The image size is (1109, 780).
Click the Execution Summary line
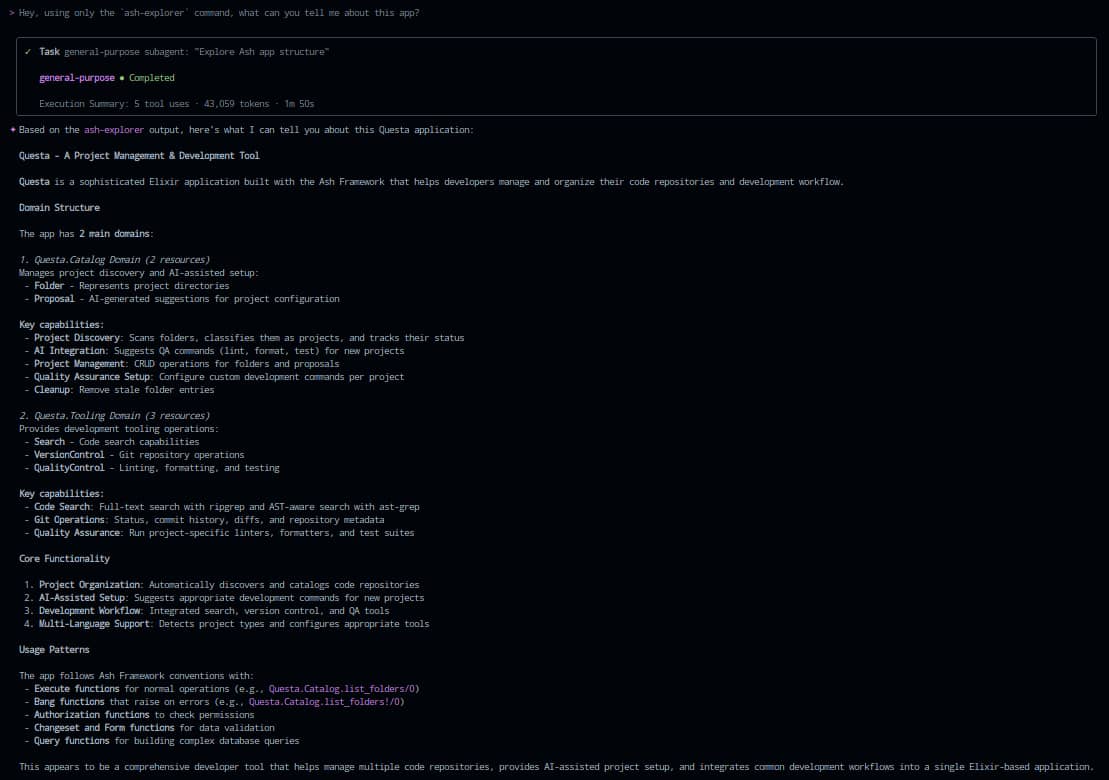tap(177, 104)
